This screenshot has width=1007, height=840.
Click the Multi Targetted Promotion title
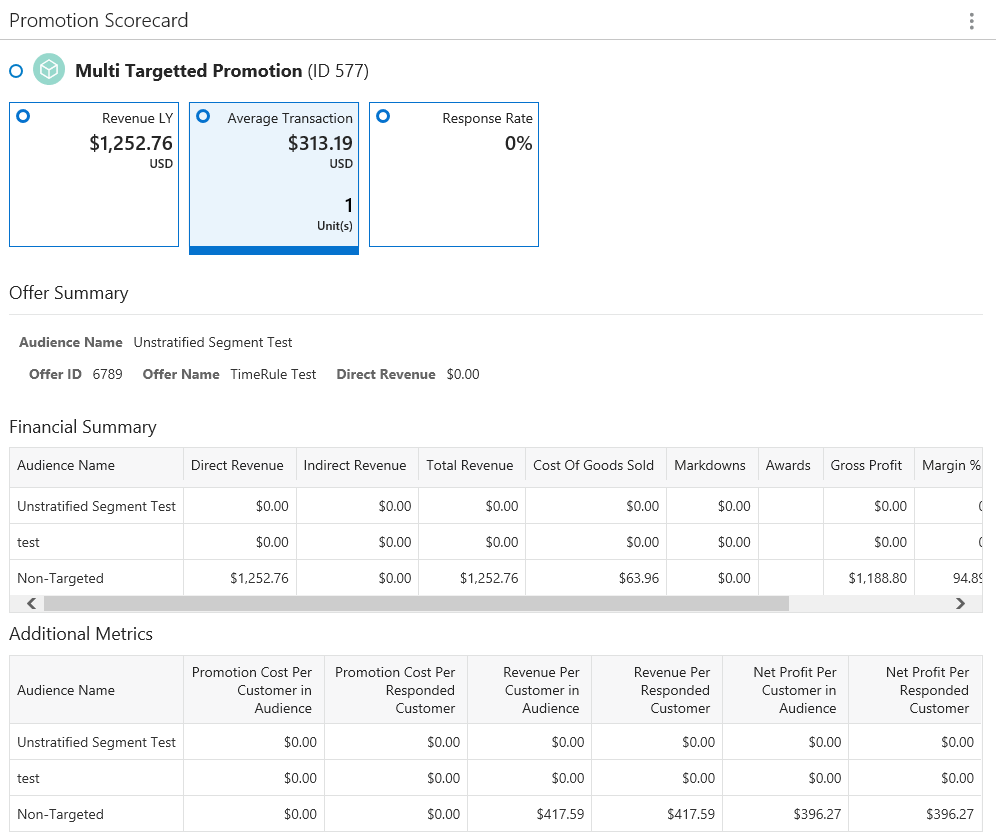[x=189, y=71]
